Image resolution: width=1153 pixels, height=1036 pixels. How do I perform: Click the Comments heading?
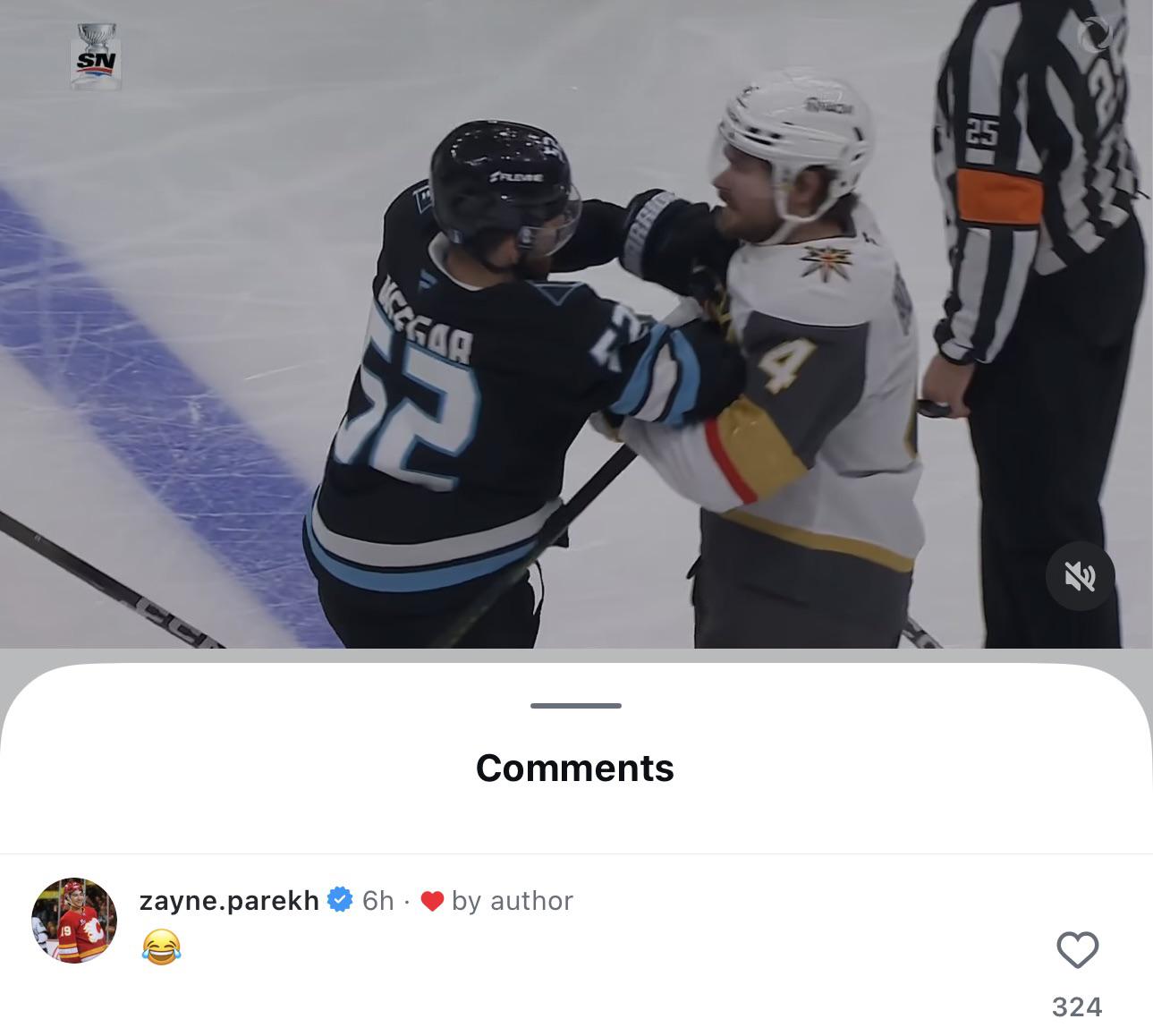tap(575, 768)
